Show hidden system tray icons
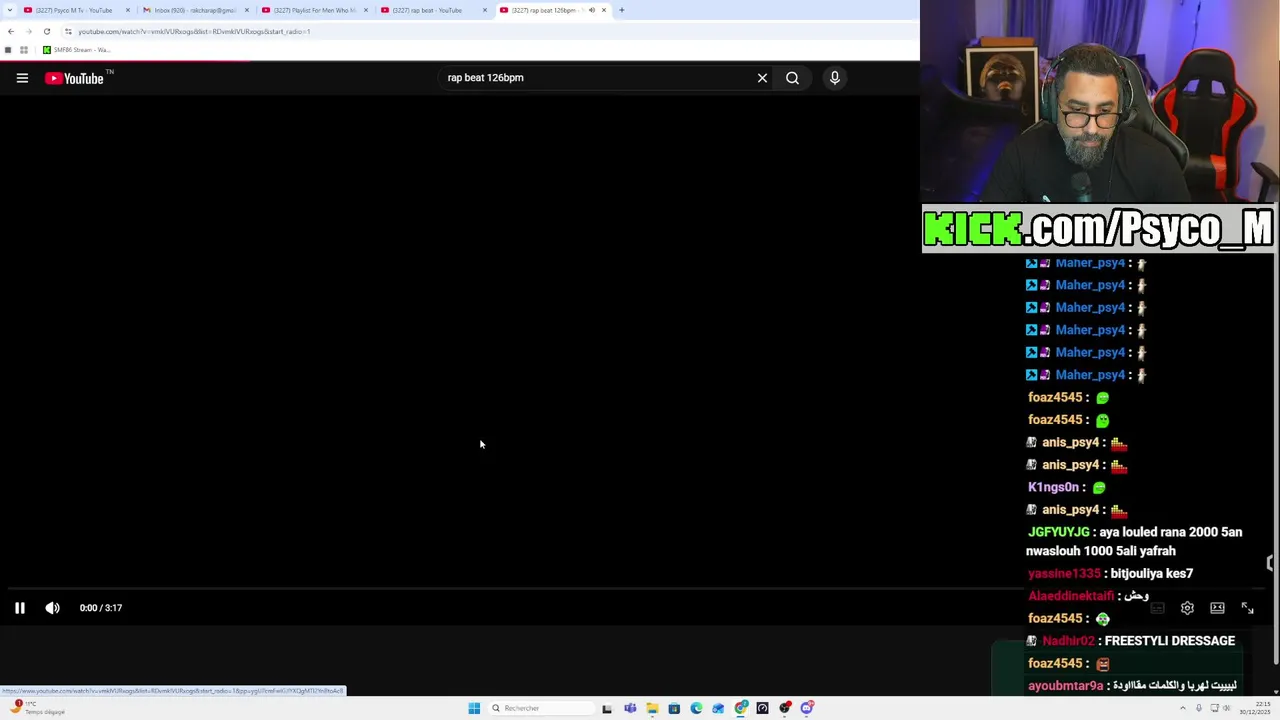The width and height of the screenshot is (1280, 720). coord(1185,708)
